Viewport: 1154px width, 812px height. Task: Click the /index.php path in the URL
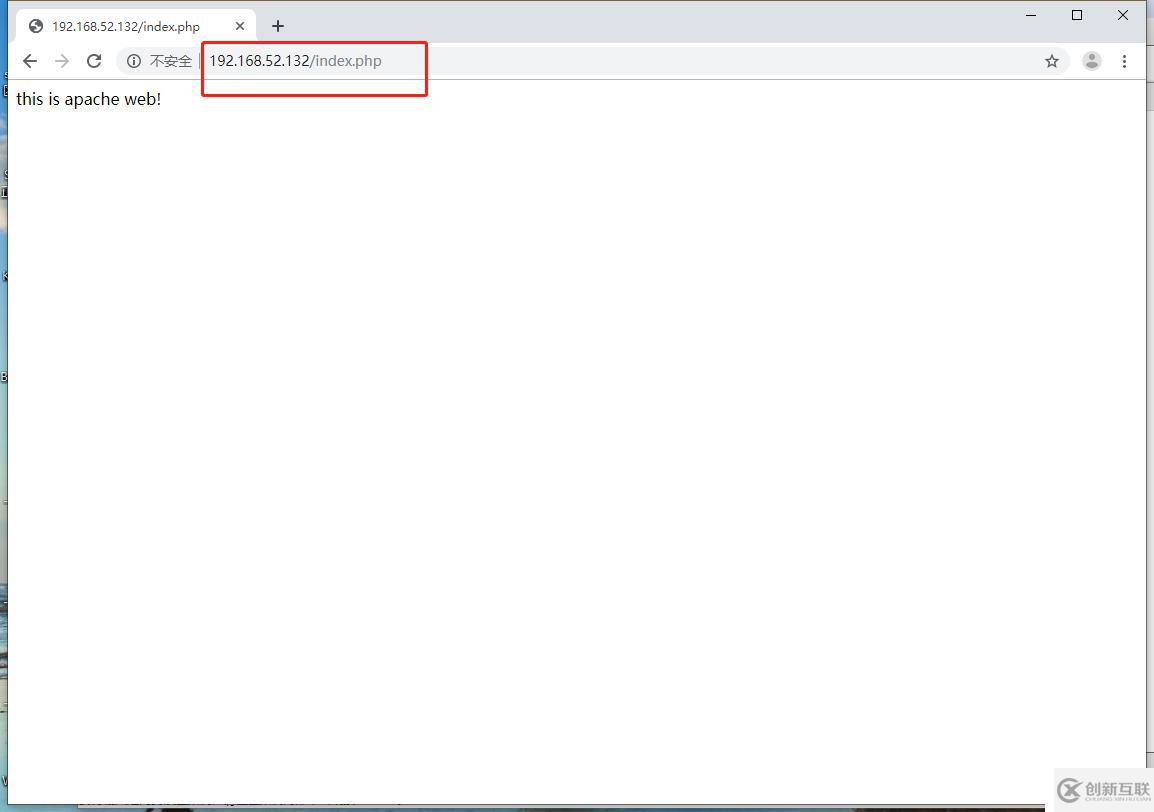[x=348, y=61]
